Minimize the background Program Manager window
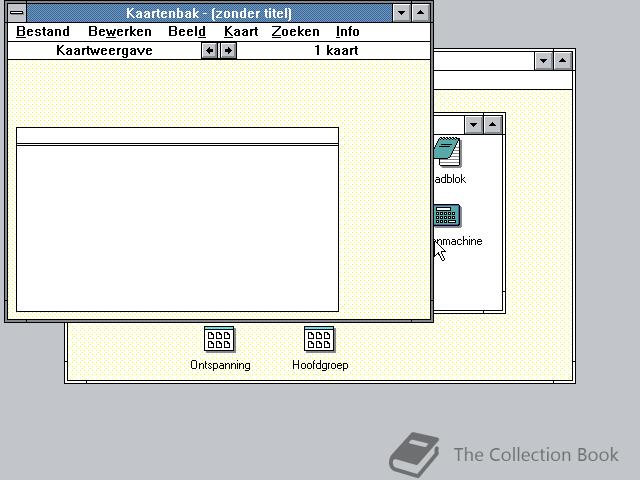Viewport: 640px width, 480px height. [544, 61]
